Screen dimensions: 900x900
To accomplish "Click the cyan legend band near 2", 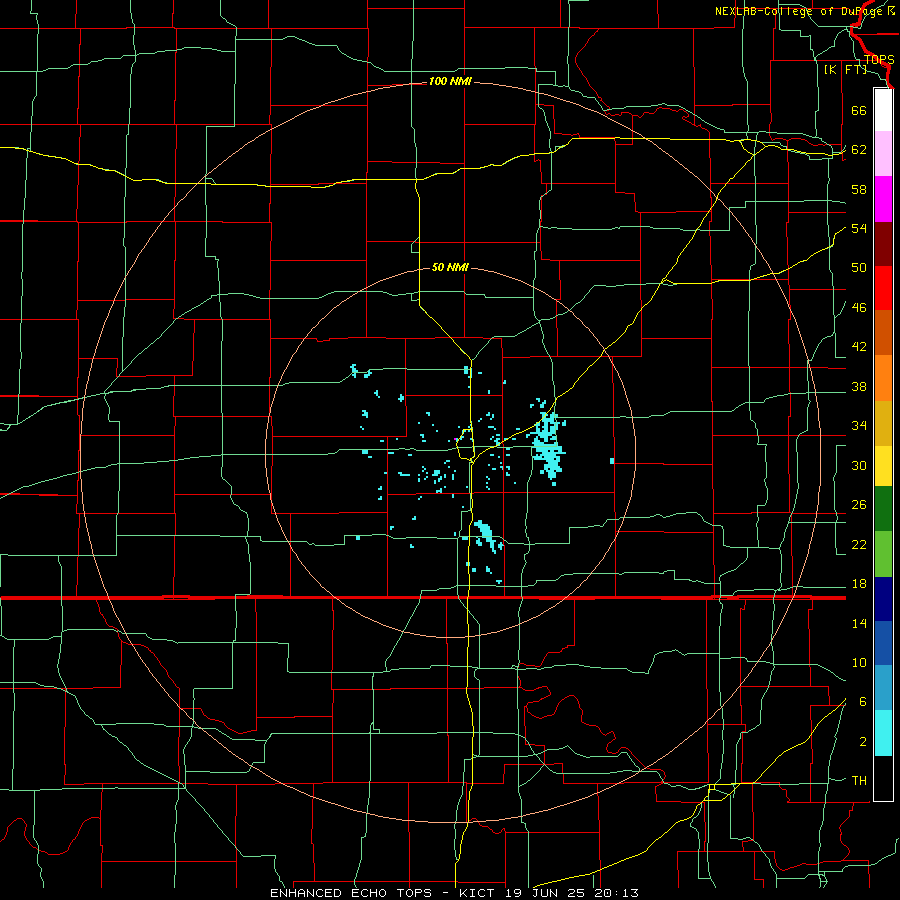I will (883, 733).
